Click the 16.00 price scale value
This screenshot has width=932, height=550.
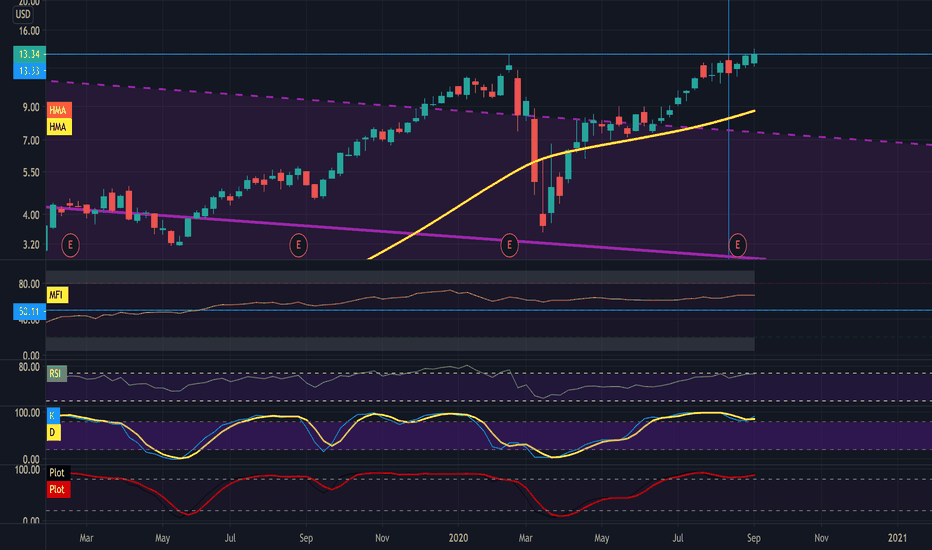click(30, 31)
